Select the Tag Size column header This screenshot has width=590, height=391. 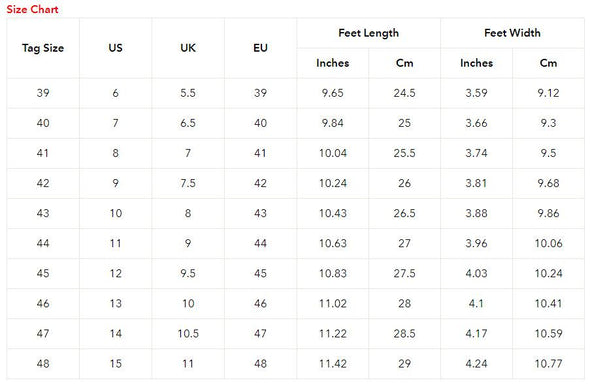tap(43, 48)
